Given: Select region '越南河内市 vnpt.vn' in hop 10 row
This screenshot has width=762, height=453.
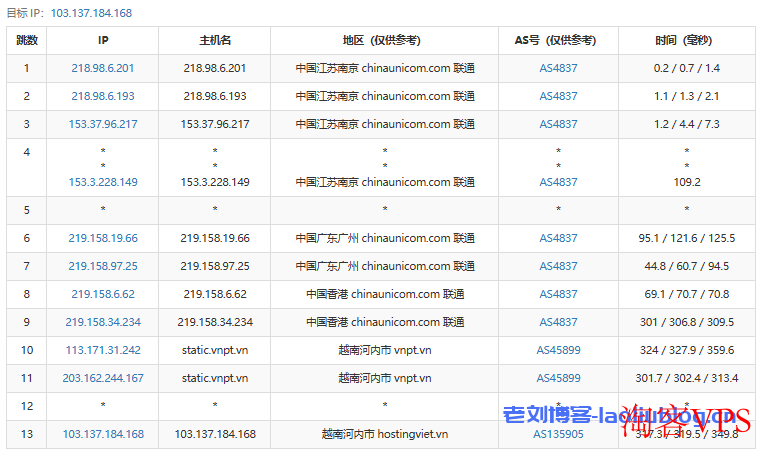Looking at the screenshot, I should pyautogui.click(x=384, y=350).
